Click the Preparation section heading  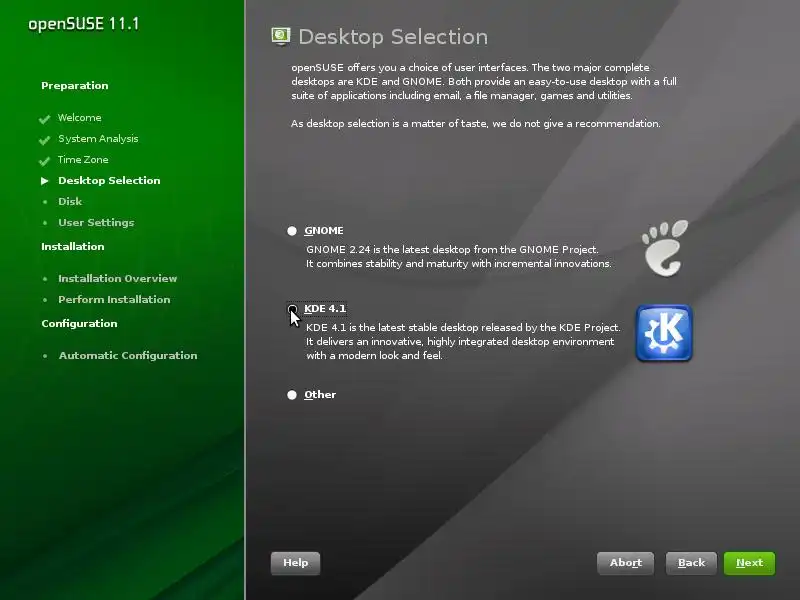coord(74,86)
